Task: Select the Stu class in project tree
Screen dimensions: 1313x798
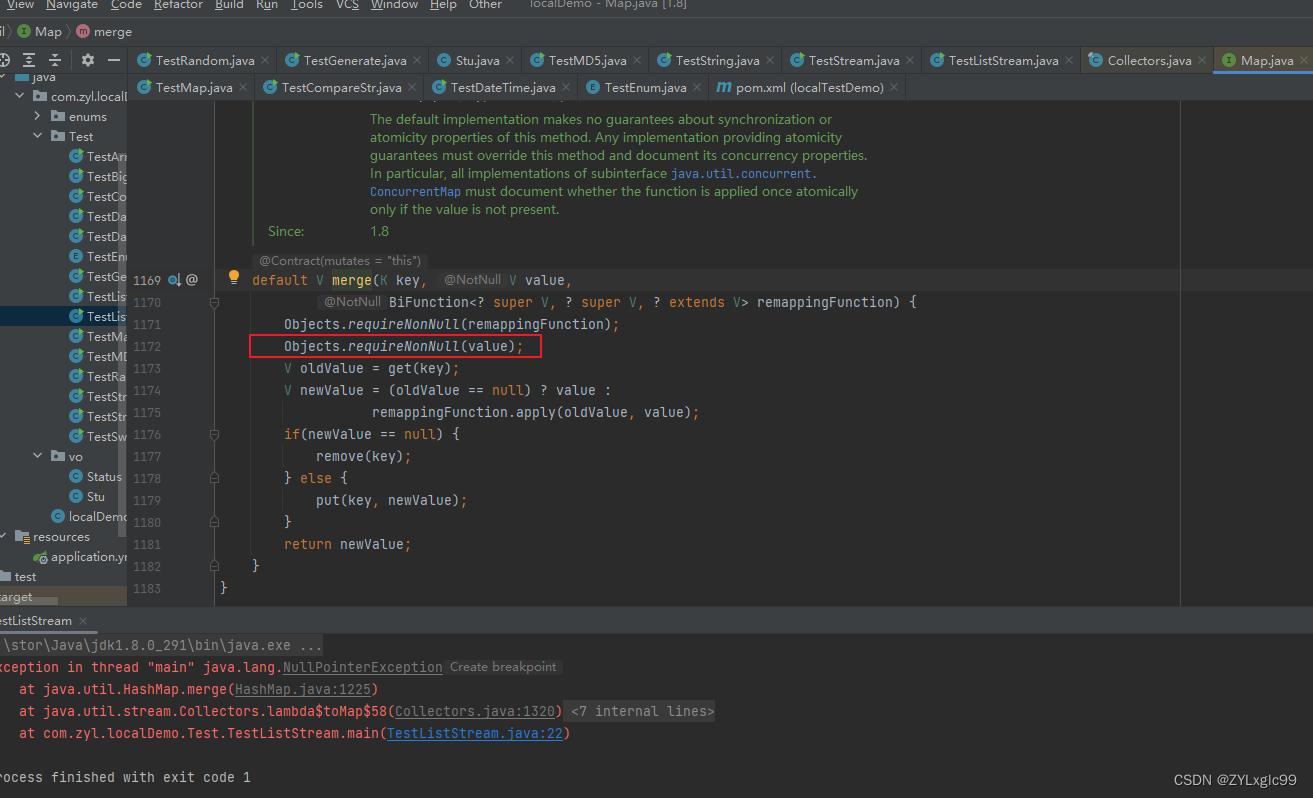Action: (x=96, y=497)
